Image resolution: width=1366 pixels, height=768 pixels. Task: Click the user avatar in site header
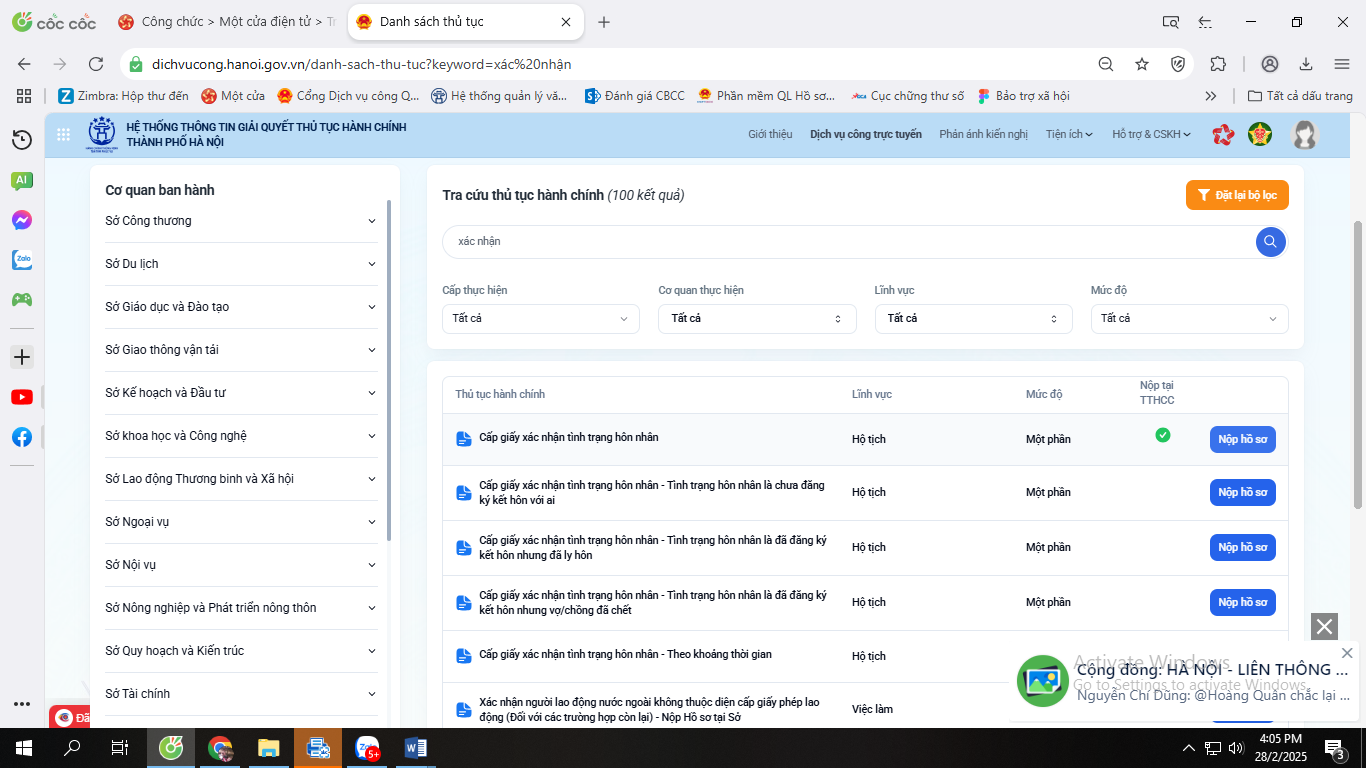click(x=1304, y=134)
